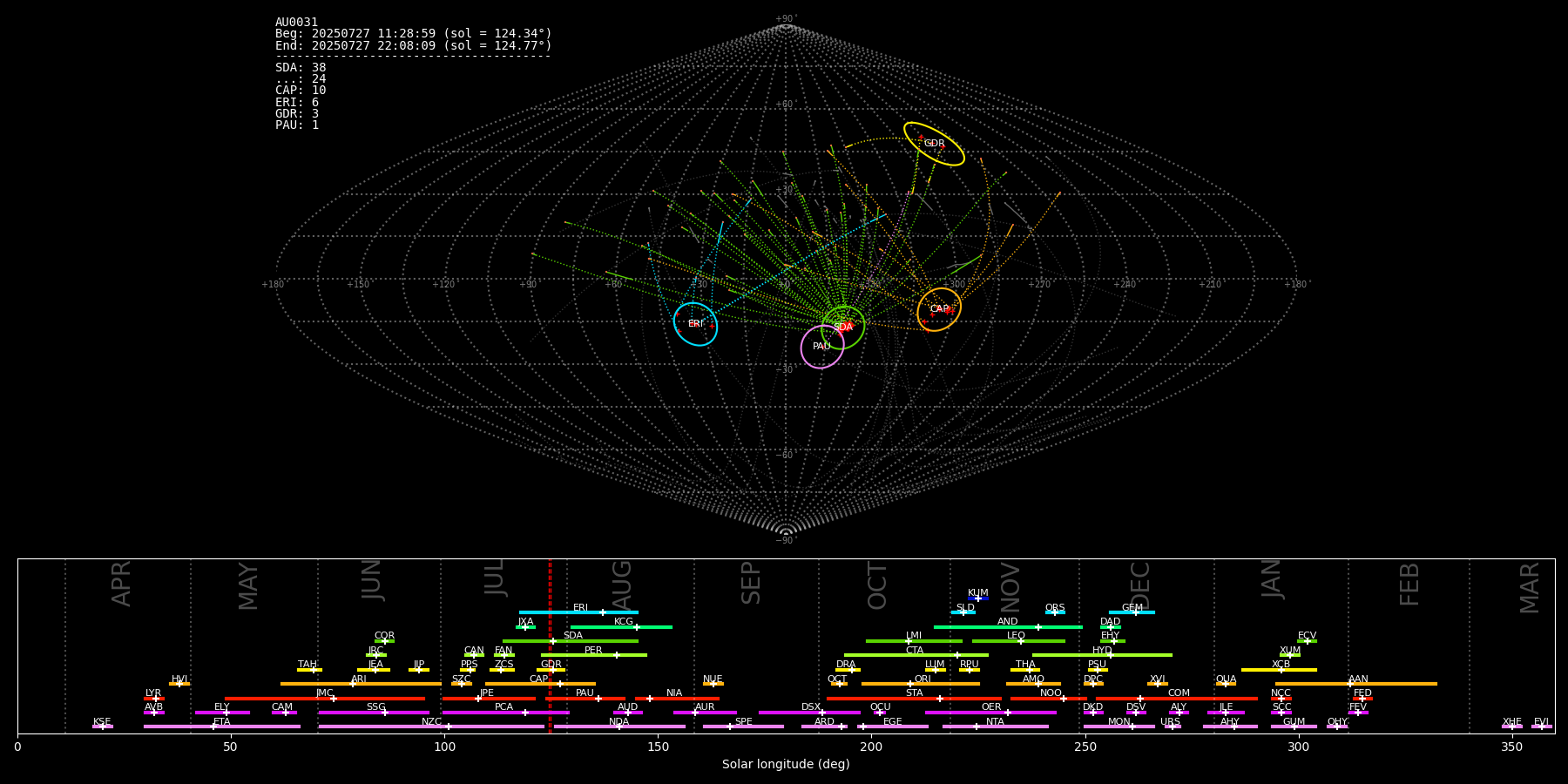Image resolution: width=1568 pixels, height=784 pixels.
Task: Click the red dashed current solar longitude line
Action: coord(550,646)
